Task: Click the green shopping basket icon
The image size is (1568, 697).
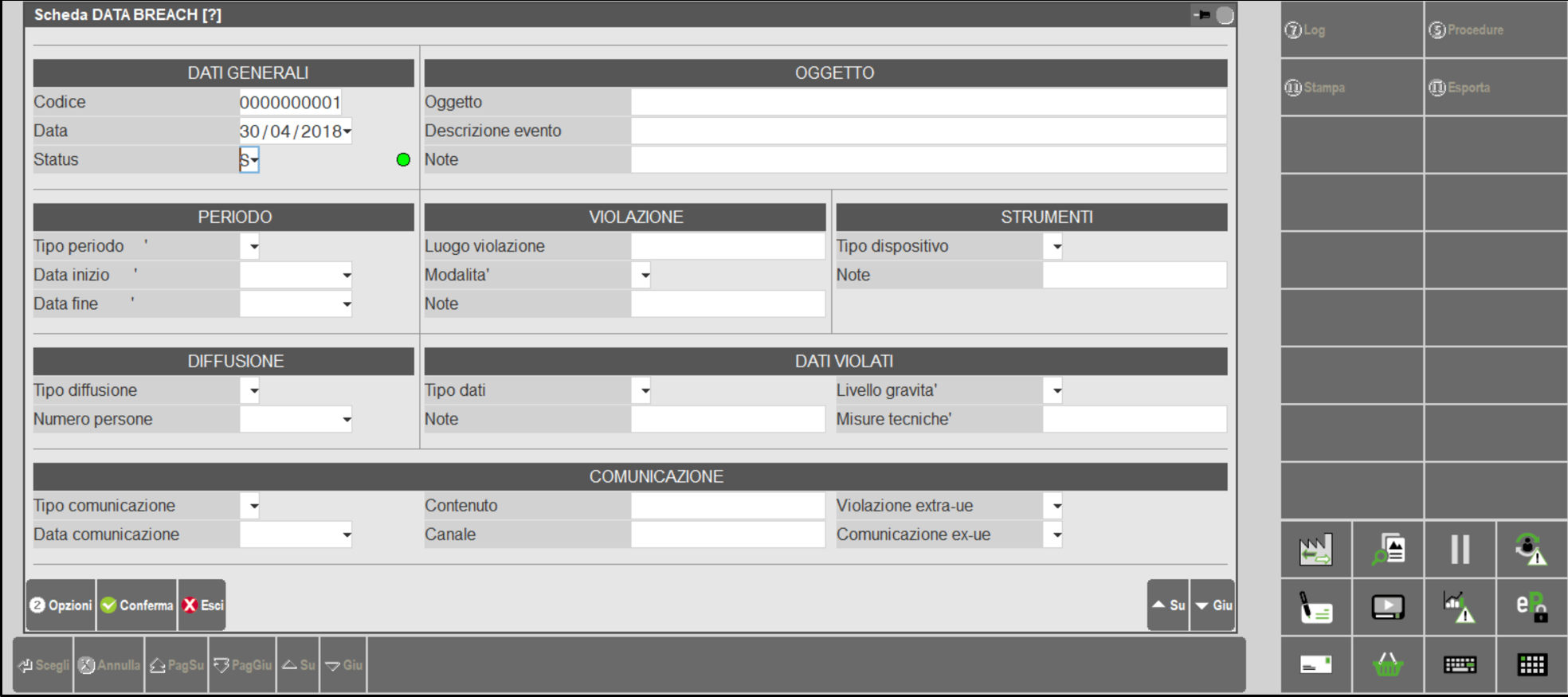Action: (1388, 664)
